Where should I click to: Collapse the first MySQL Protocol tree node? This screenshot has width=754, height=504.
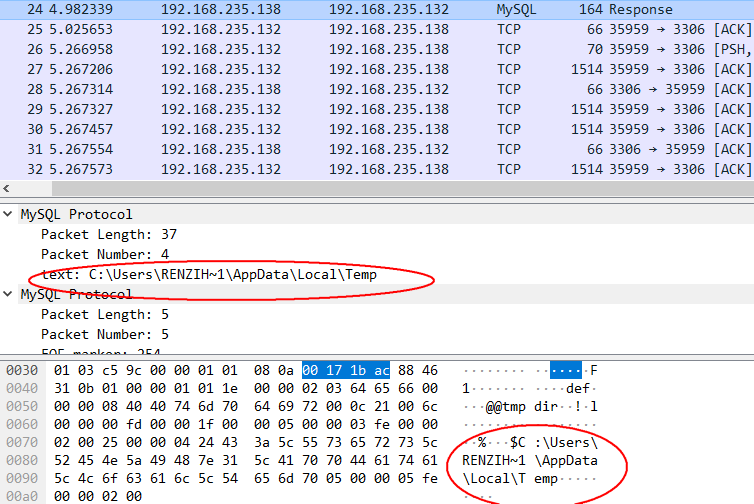[x=10, y=214]
